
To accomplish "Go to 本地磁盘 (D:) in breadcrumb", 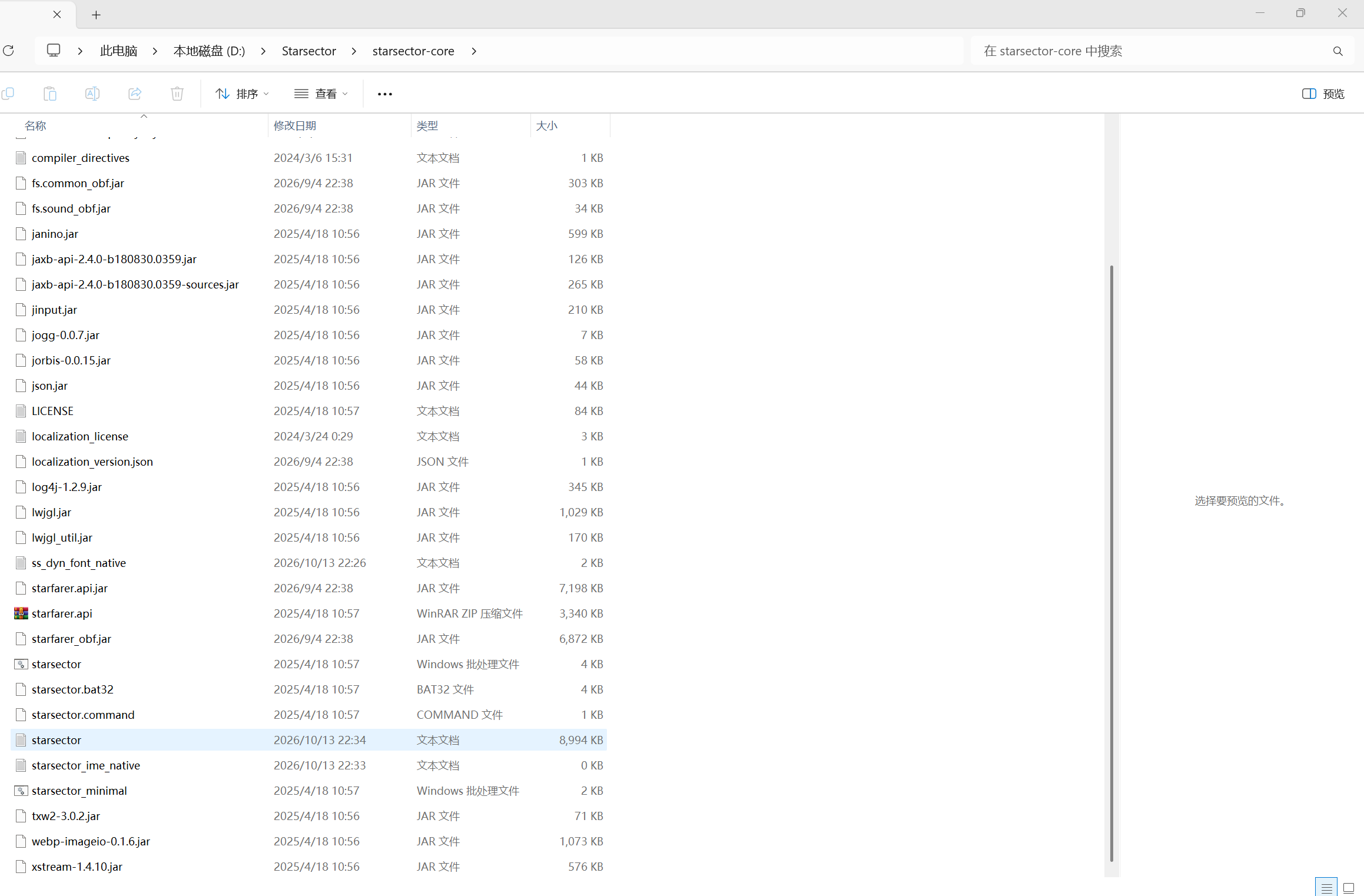I will (209, 51).
